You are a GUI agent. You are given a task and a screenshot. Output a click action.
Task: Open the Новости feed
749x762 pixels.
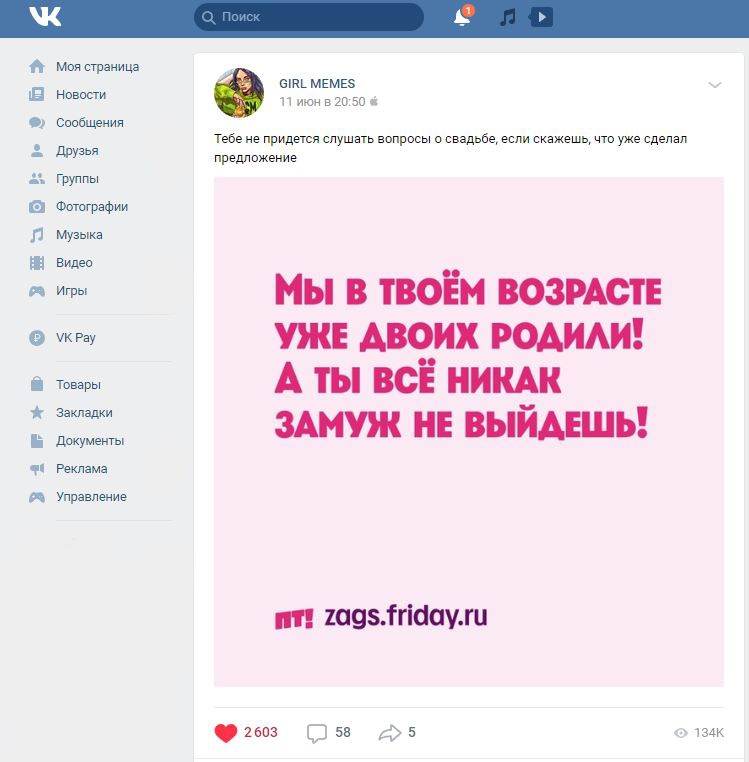coord(81,94)
